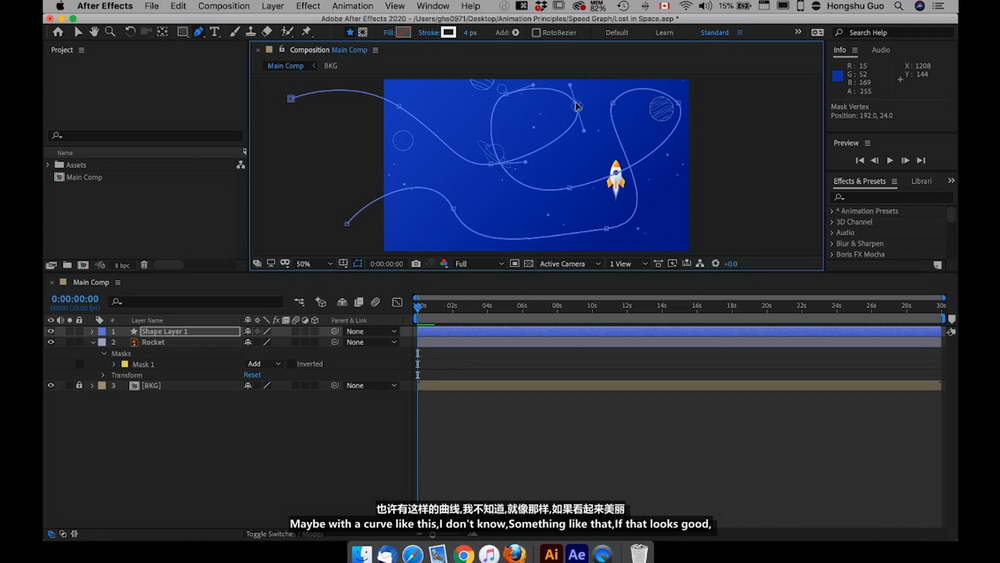Image resolution: width=1000 pixels, height=563 pixels.
Task: Open the Full resolution dropdown
Action: click(x=479, y=263)
